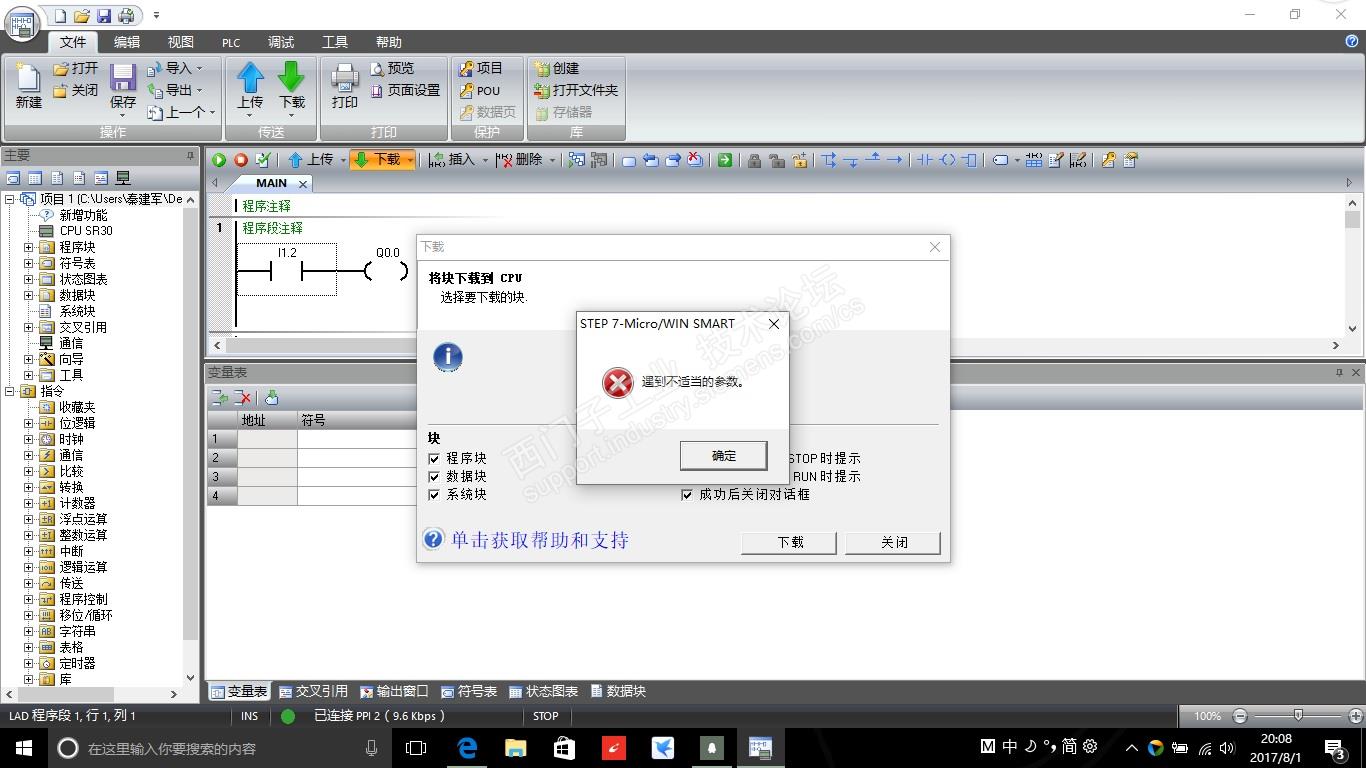Open the 视图 ribbon tab
Image resolution: width=1366 pixels, height=768 pixels.
click(181, 42)
